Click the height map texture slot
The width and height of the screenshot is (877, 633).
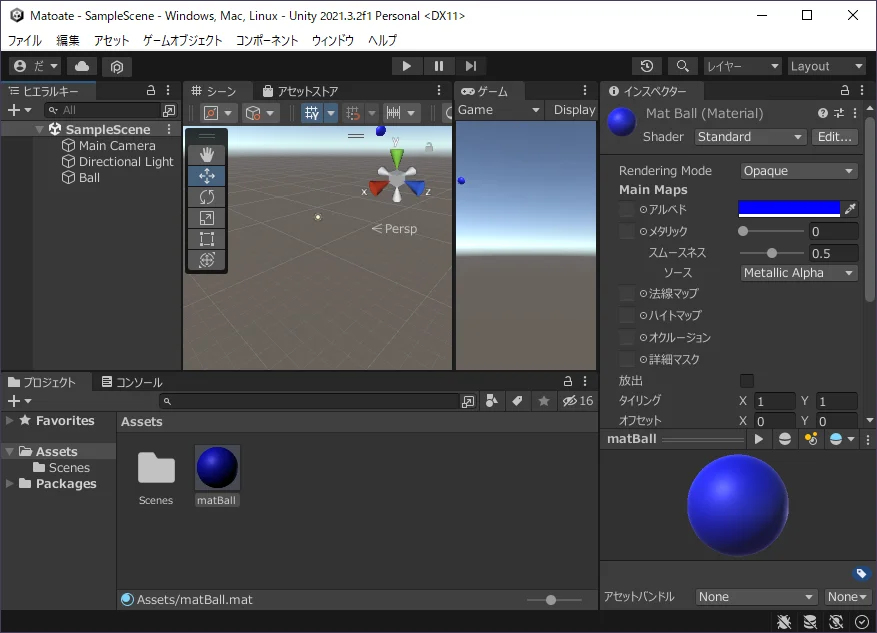click(x=626, y=315)
